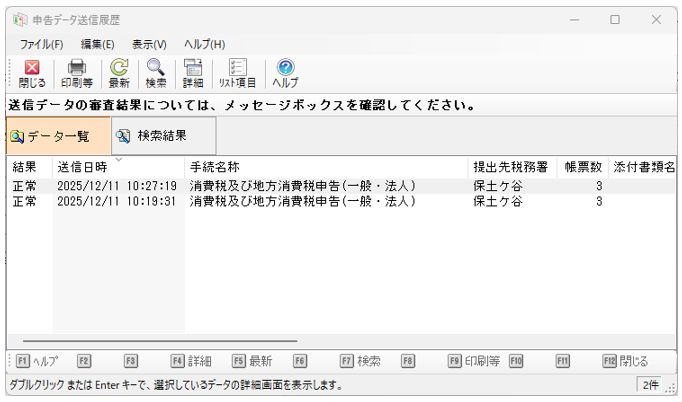The height and width of the screenshot is (402, 682).
Task: Open the 編集(E) menu
Action: (x=97, y=44)
